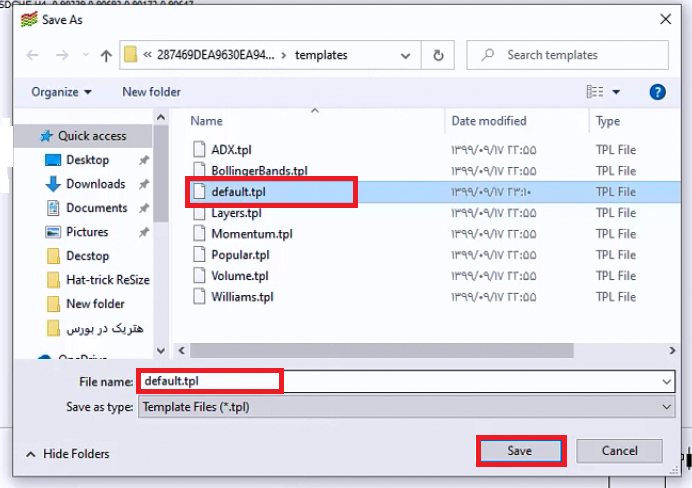Screen dimensions: 692x488
Task: Expand the address bar path dropdown
Action: pyautogui.click(x=405, y=56)
